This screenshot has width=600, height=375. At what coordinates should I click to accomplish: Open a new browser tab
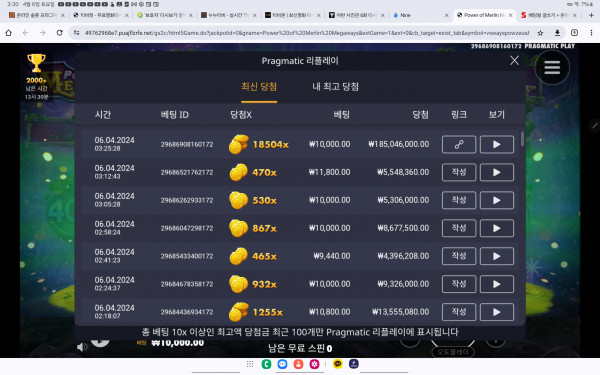click(x=591, y=15)
